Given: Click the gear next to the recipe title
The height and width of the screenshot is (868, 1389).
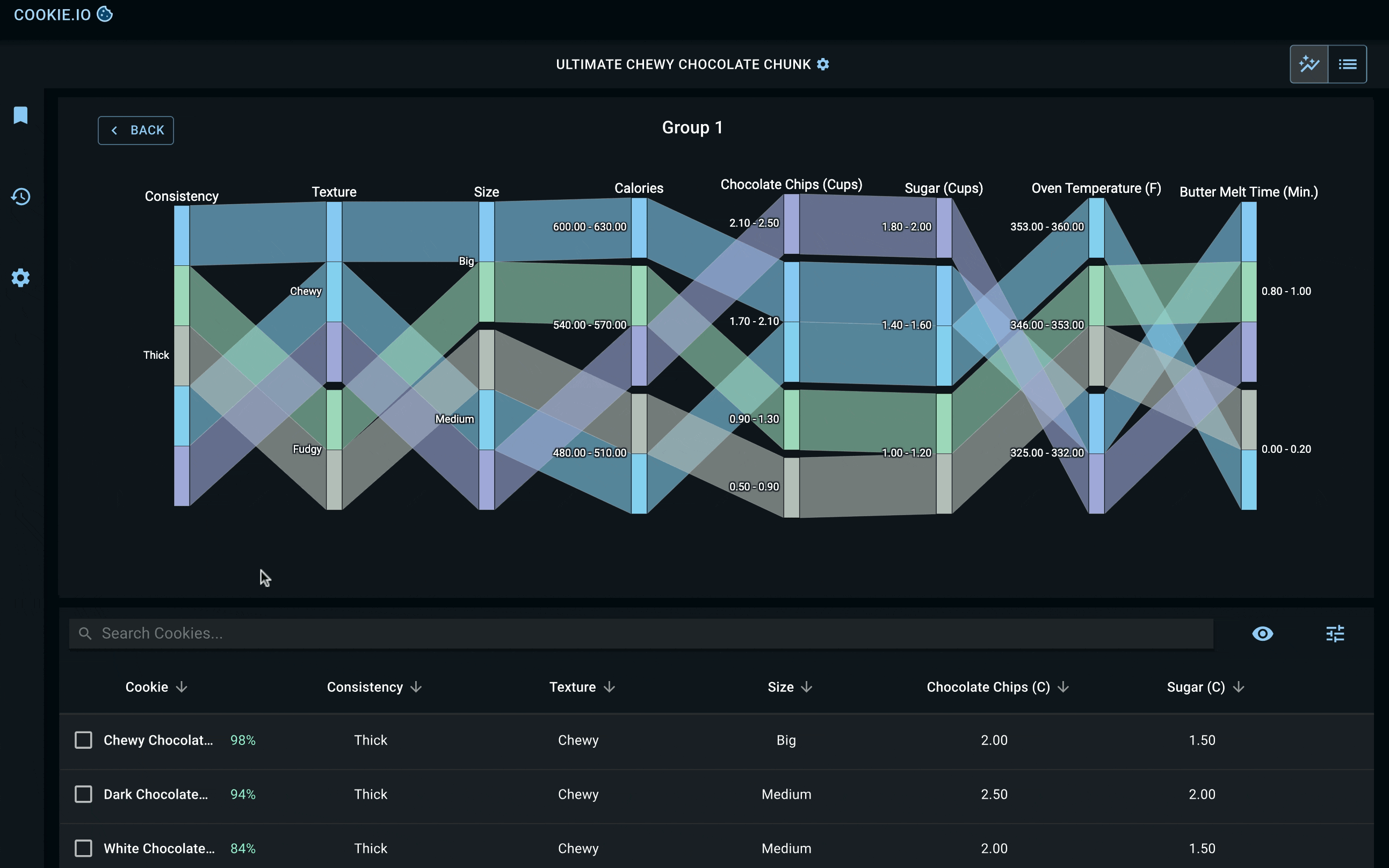Looking at the screenshot, I should click(823, 64).
